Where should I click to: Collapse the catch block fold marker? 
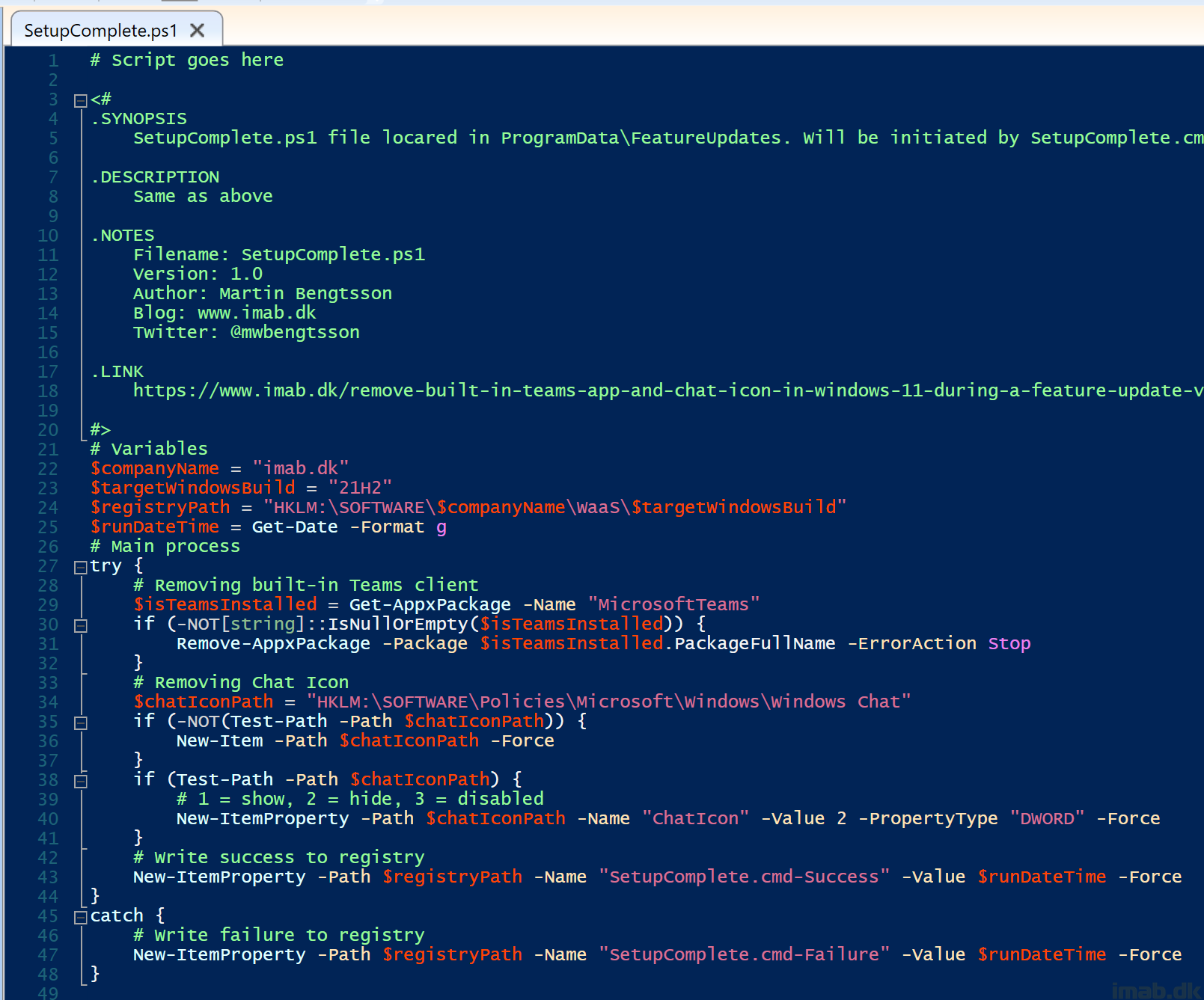pyautogui.click(x=81, y=917)
